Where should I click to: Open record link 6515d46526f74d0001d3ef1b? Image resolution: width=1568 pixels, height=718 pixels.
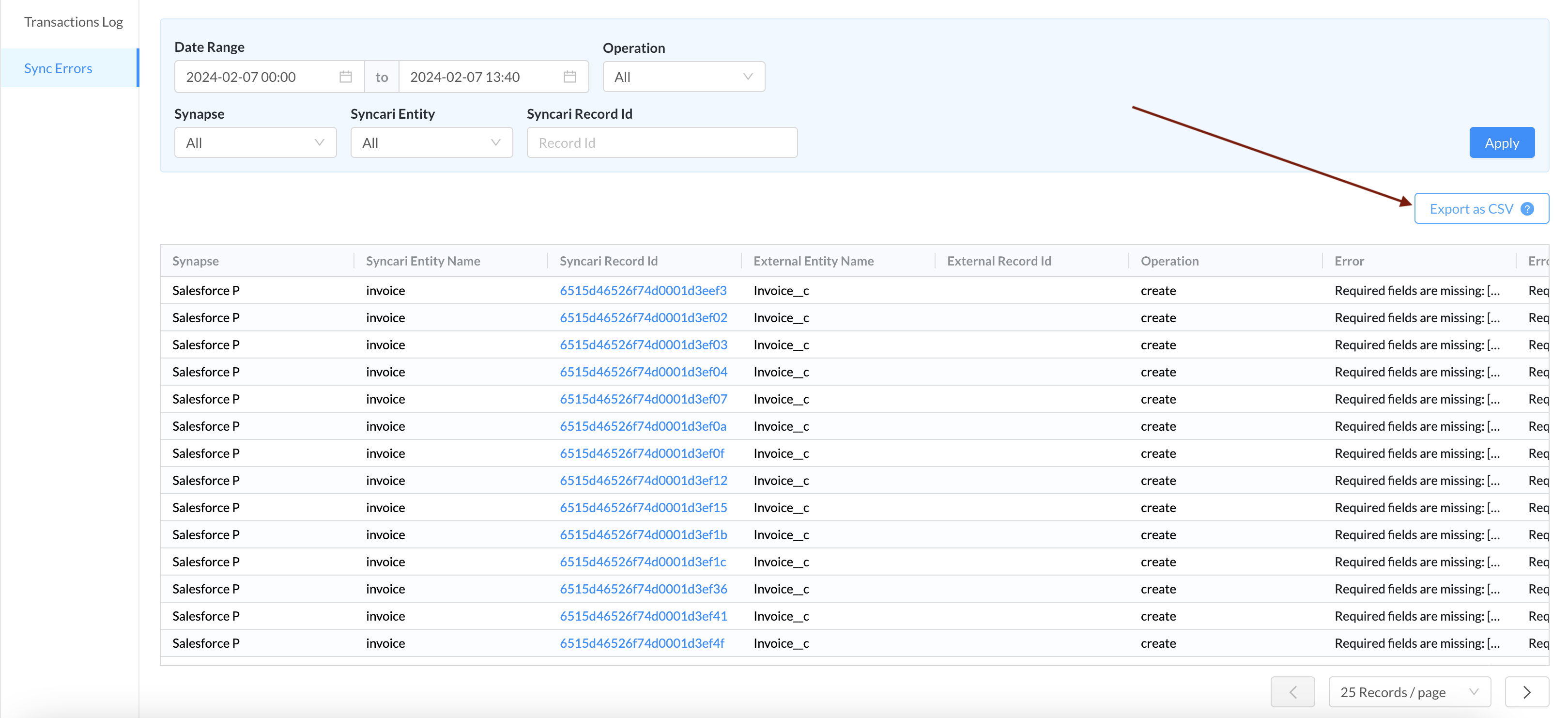pos(644,535)
